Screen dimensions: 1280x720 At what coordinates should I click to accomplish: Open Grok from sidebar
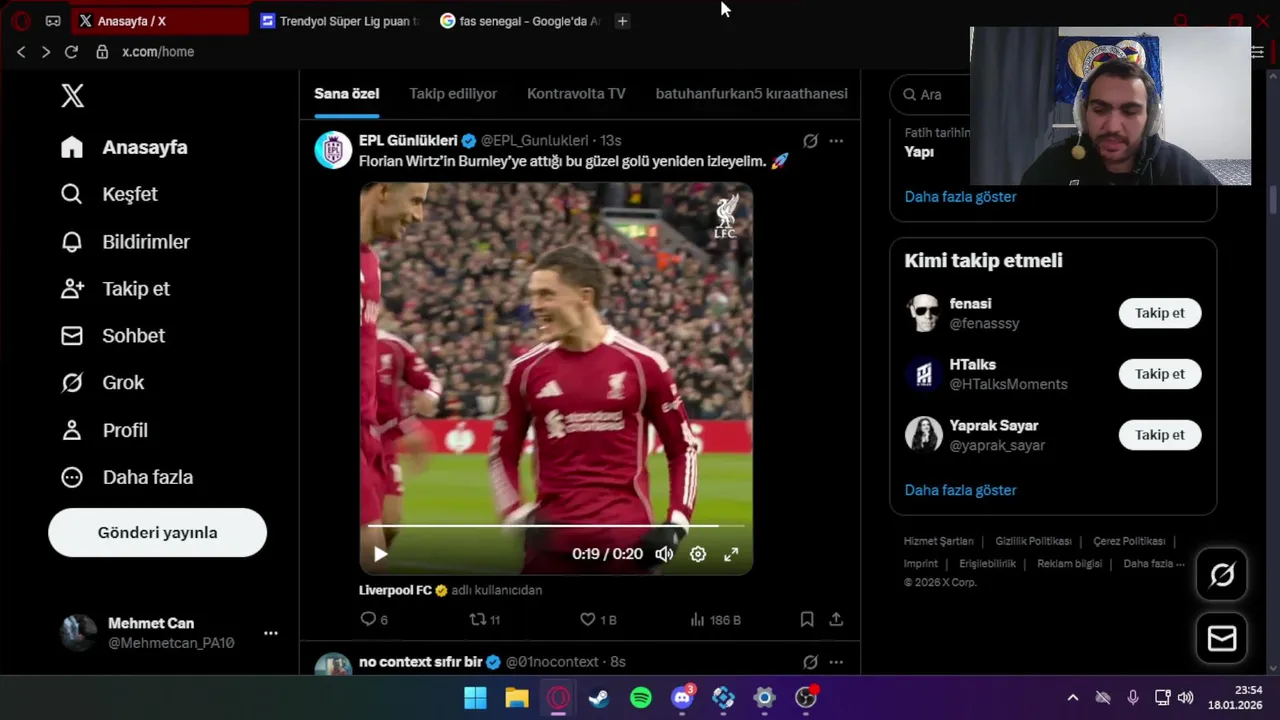click(102, 383)
